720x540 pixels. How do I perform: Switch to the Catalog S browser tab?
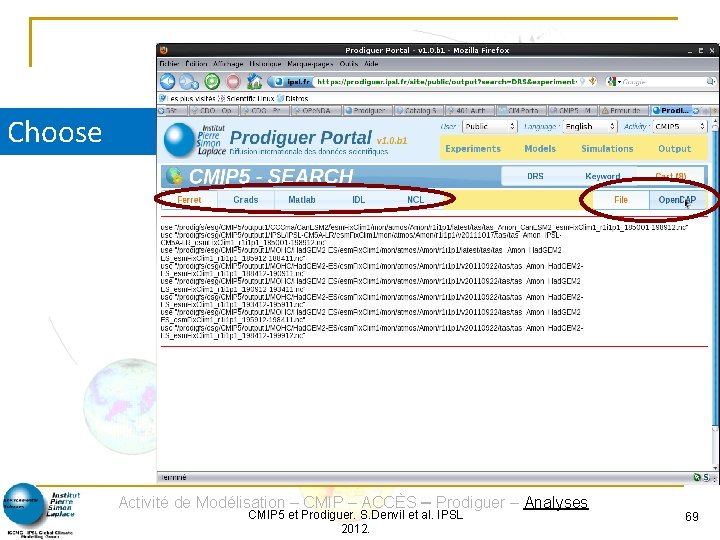pos(418,111)
